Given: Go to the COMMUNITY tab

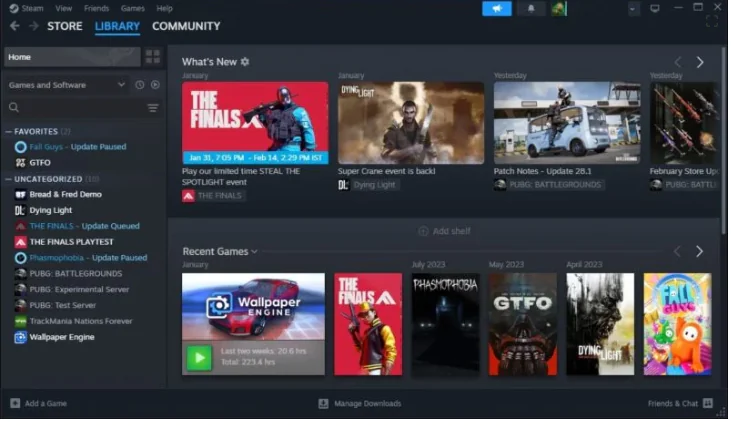Looking at the screenshot, I should [186, 26].
